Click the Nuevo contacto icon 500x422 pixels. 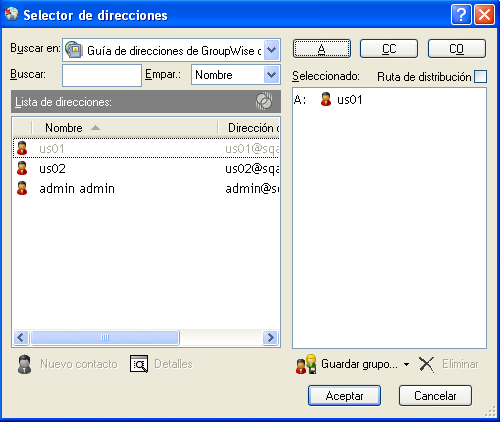click(x=24, y=364)
